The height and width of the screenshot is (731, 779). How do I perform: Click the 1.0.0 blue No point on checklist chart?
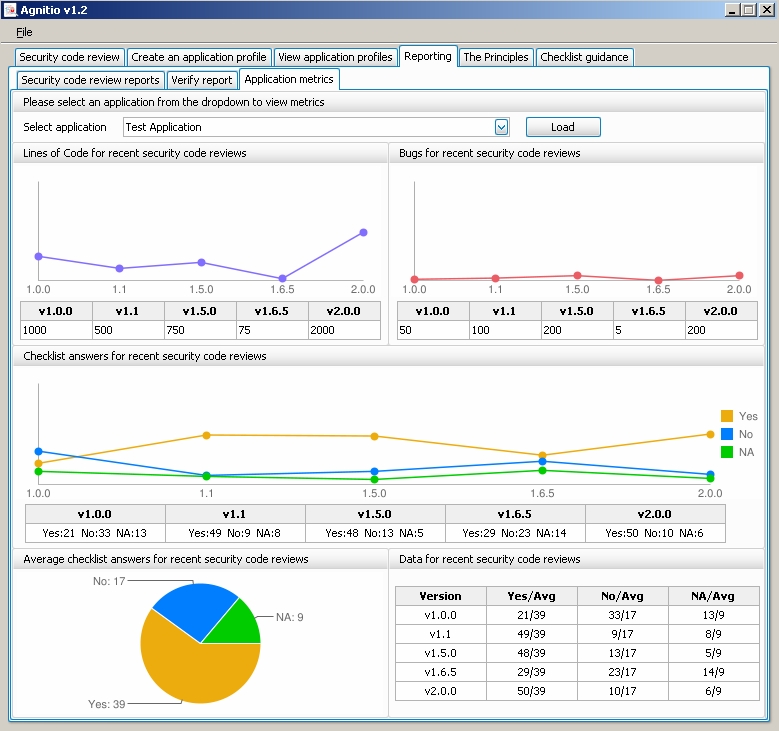pyautogui.click(x=38, y=451)
